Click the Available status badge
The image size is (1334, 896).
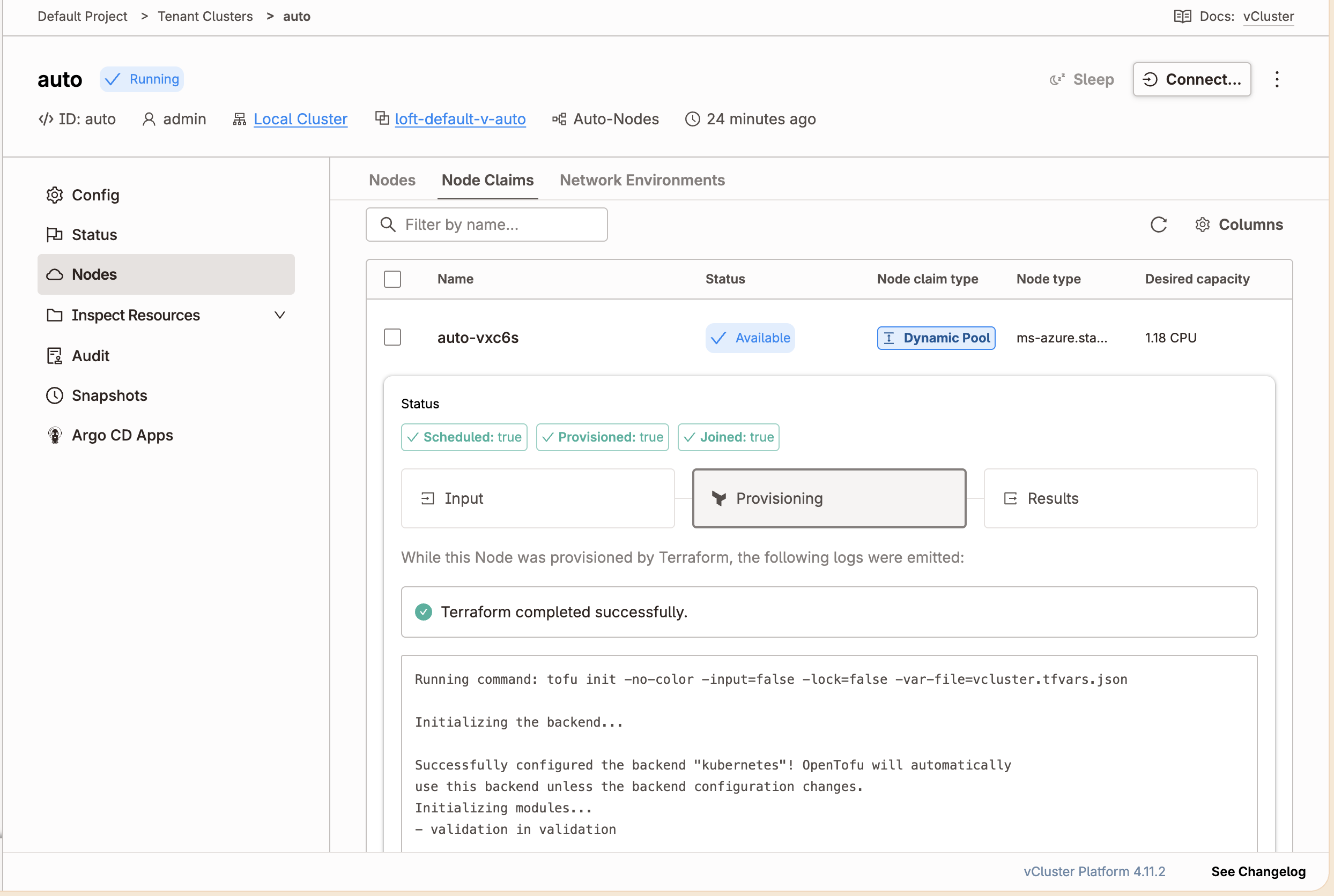(x=749, y=338)
